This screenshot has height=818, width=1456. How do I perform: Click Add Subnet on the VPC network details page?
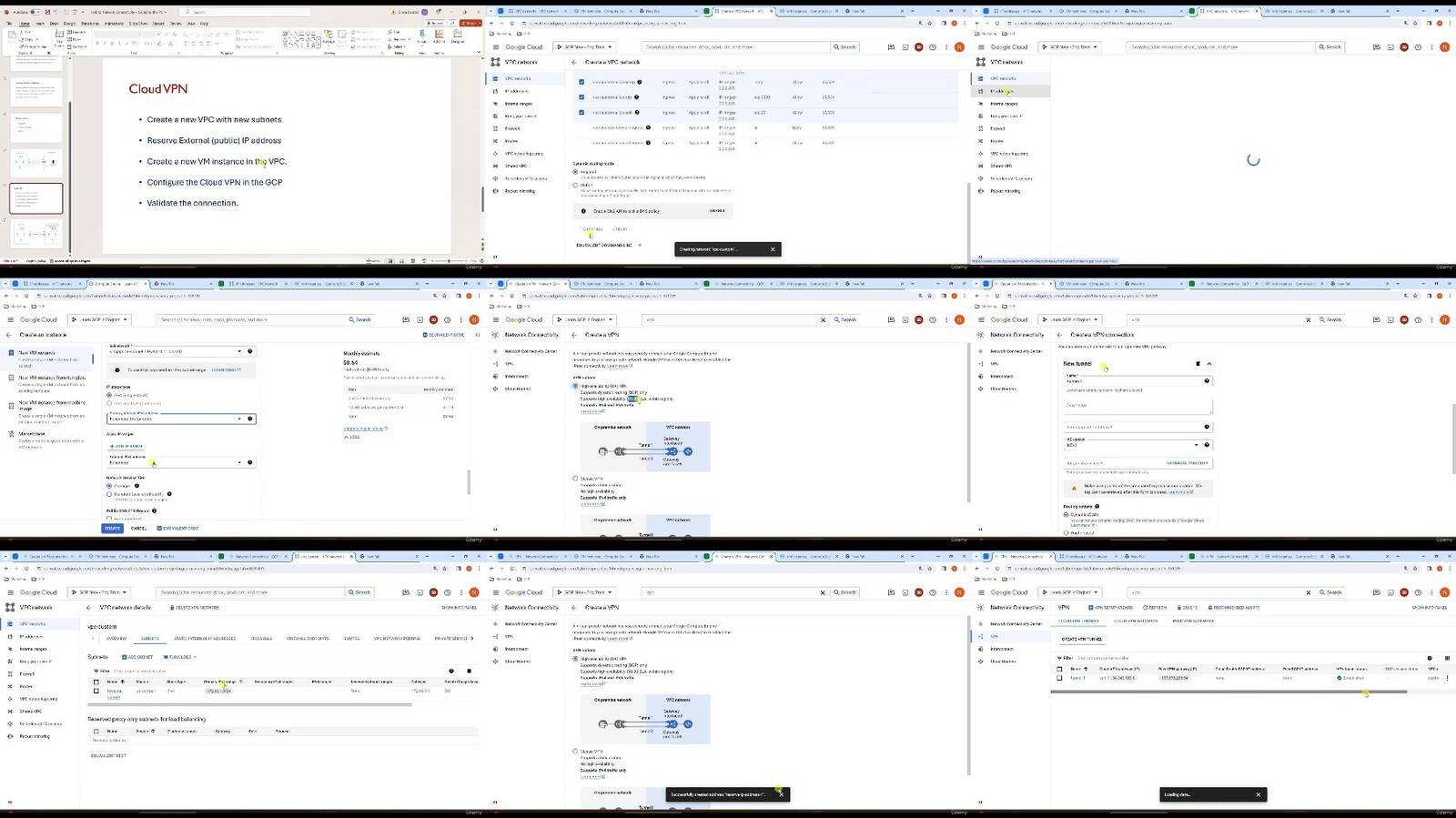pos(137,657)
